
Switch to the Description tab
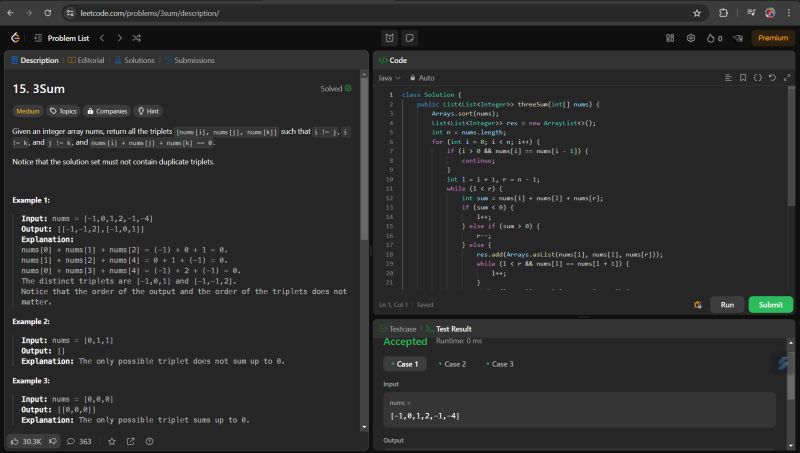coord(35,60)
